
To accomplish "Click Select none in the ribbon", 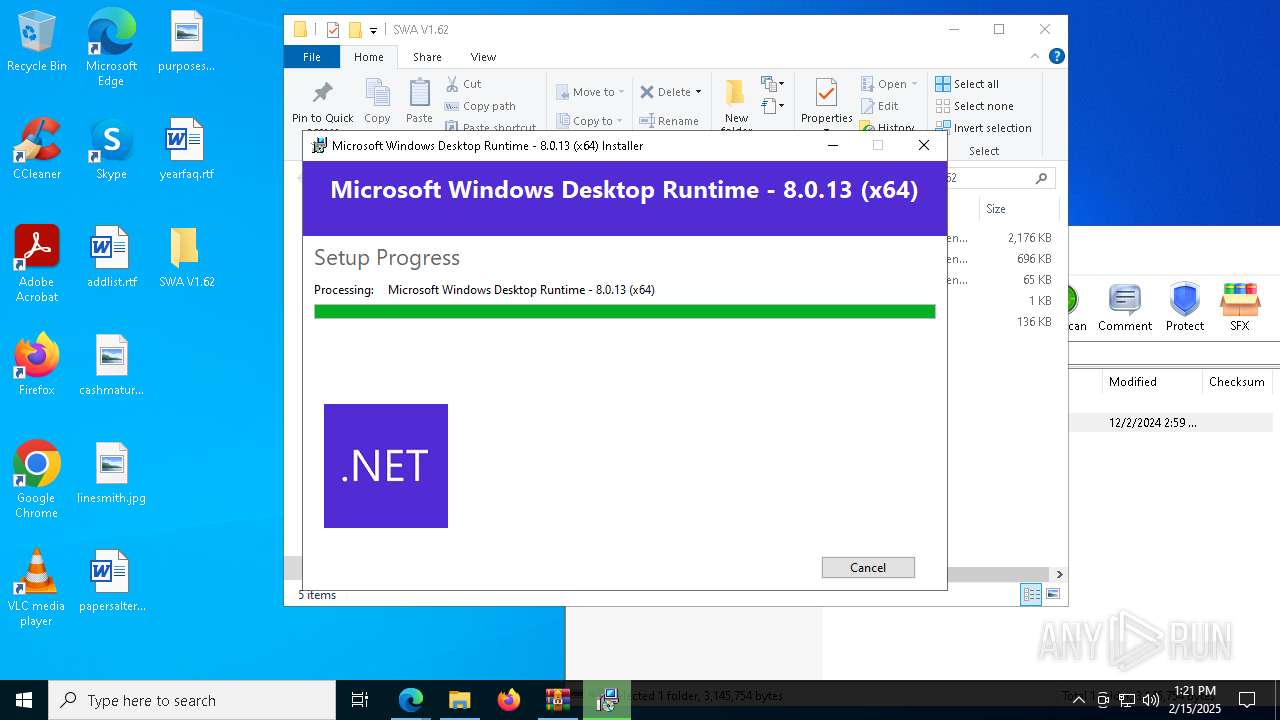I will (x=974, y=106).
